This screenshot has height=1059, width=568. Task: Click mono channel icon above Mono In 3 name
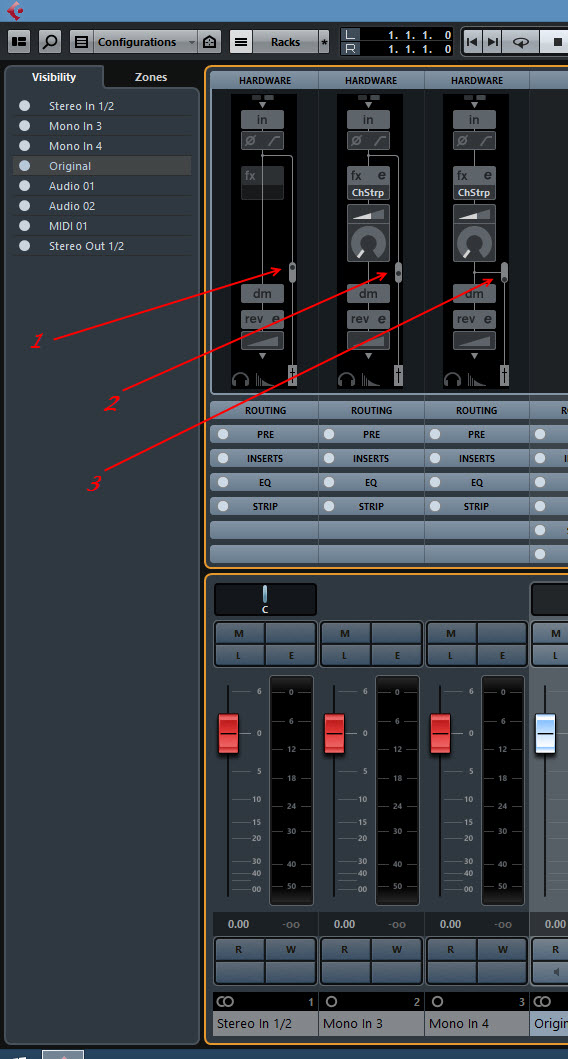tap(331, 1002)
